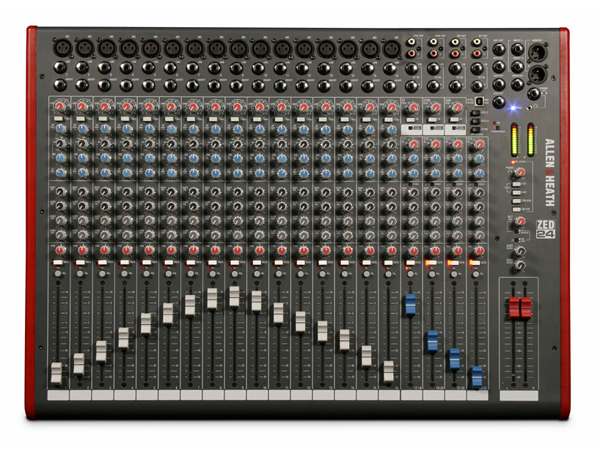Click the second blue stereo fader
The width and height of the screenshot is (600, 458).
432,341
